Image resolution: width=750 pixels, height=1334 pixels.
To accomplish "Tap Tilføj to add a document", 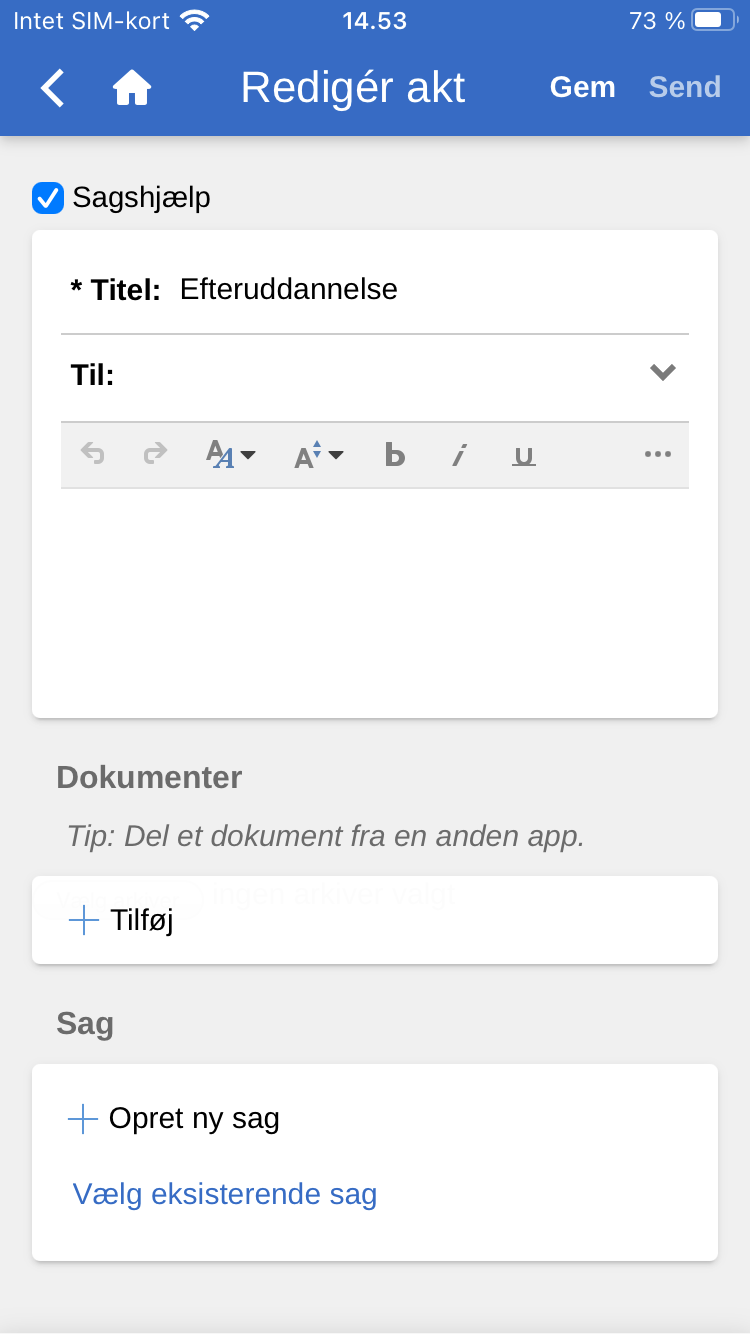I will click(x=122, y=920).
